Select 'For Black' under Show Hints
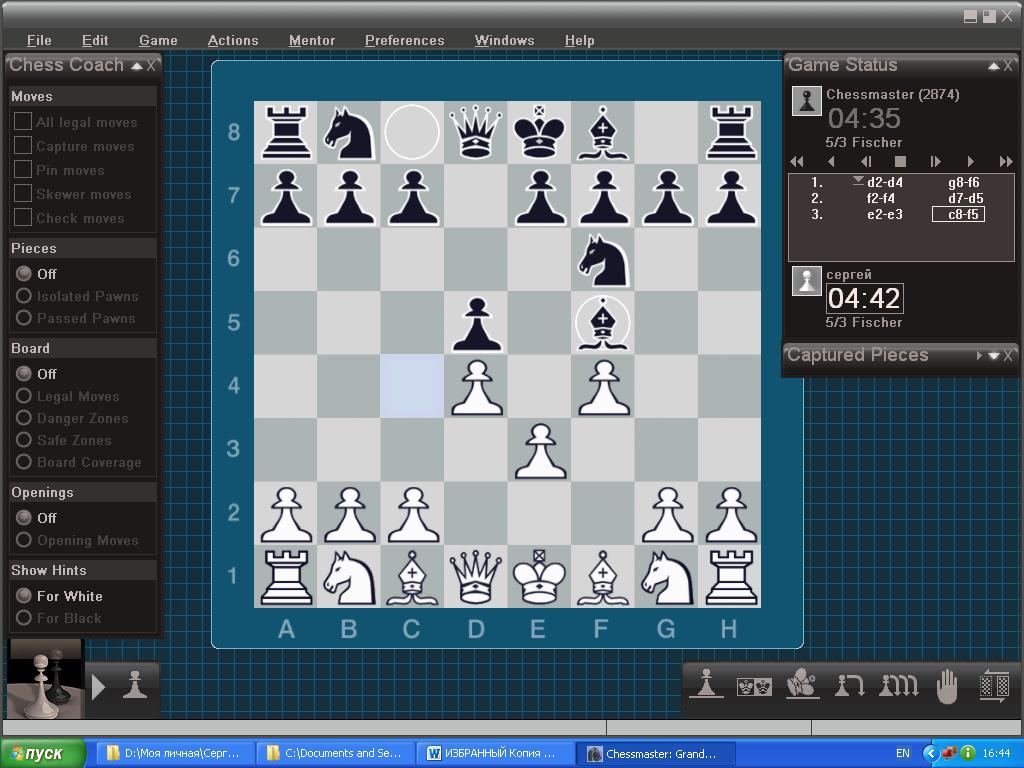The width and height of the screenshot is (1024, 768). click(24, 618)
